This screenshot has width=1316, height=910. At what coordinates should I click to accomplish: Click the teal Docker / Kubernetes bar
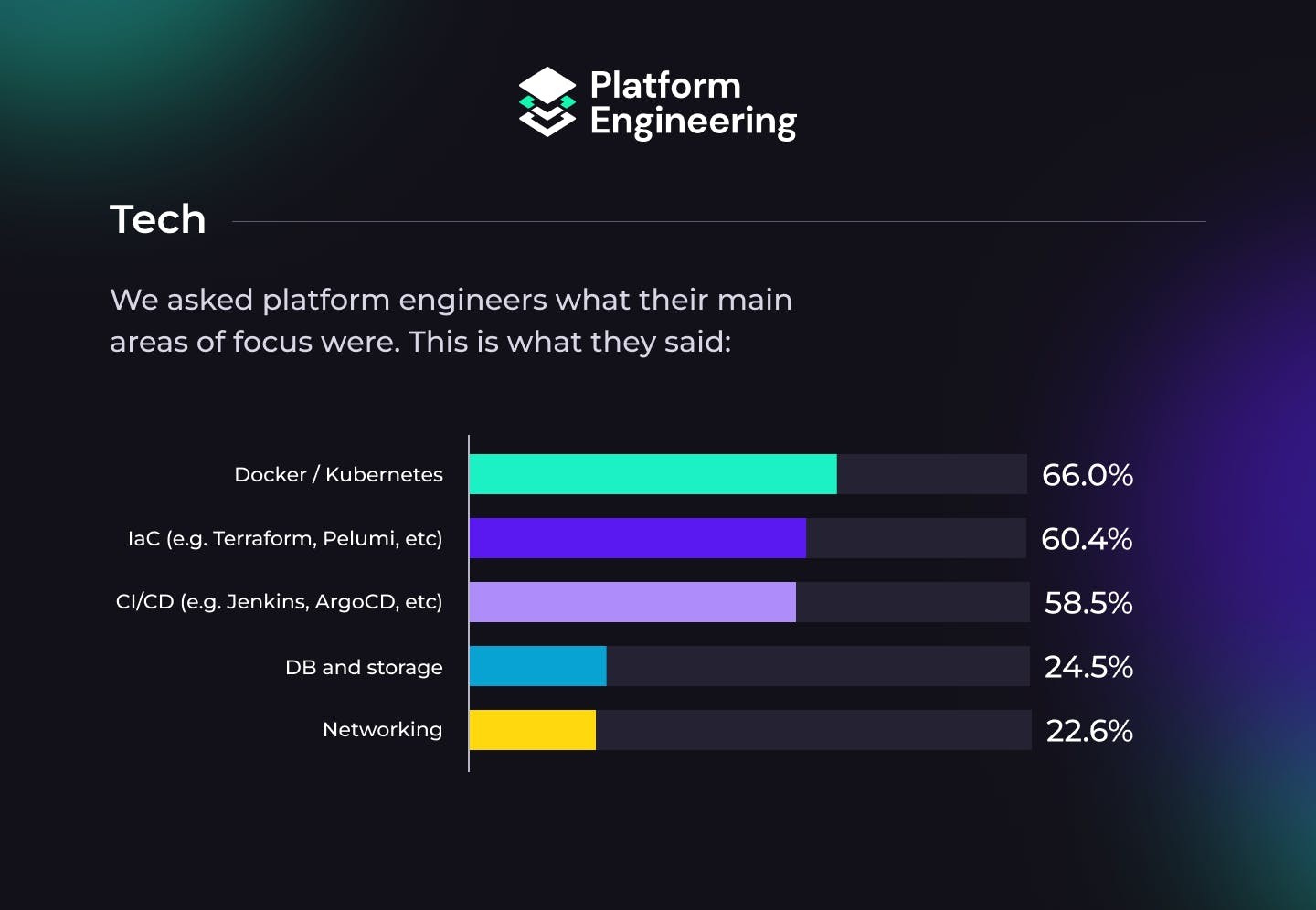tap(653, 474)
